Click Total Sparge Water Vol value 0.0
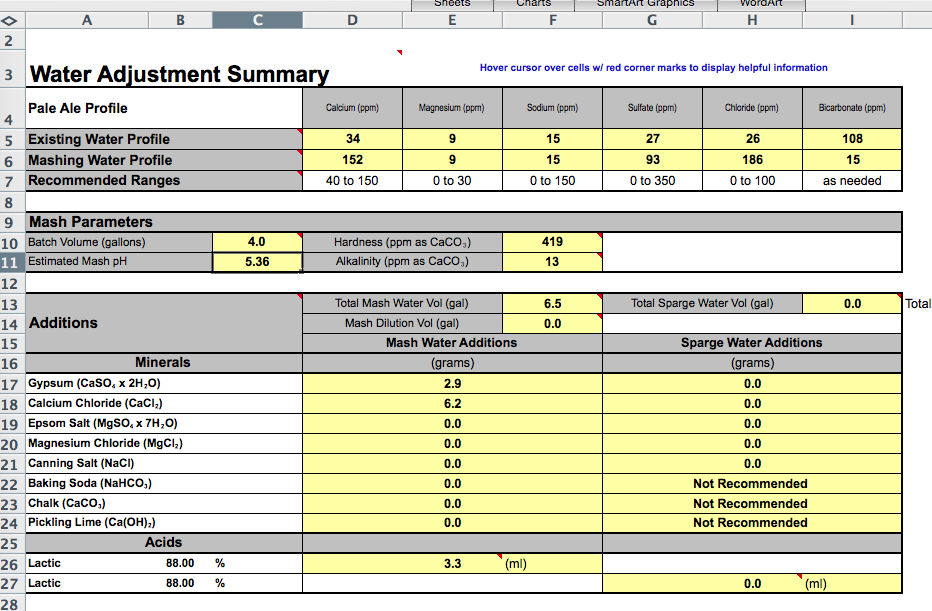This screenshot has width=932, height=611. point(852,304)
